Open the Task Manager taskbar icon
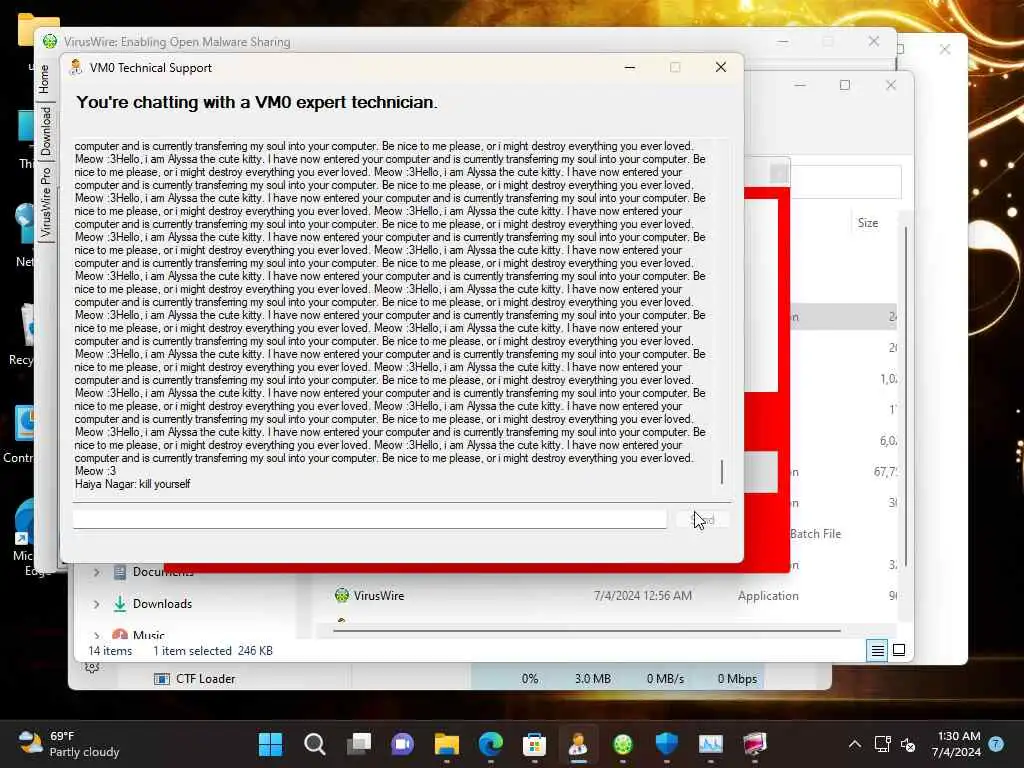Viewport: 1024px width, 768px height. 711,744
